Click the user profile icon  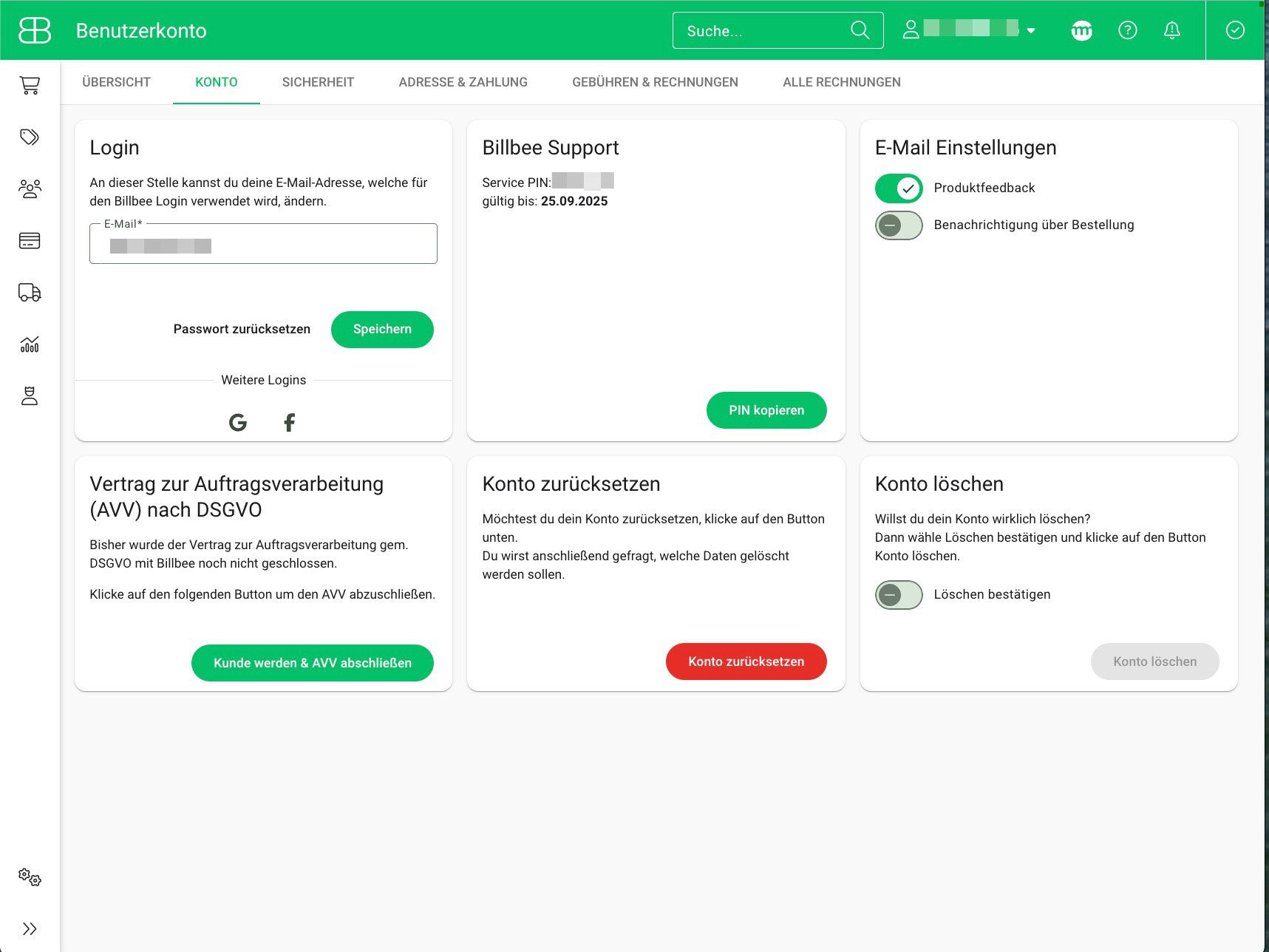pyautogui.click(x=911, y=30)
